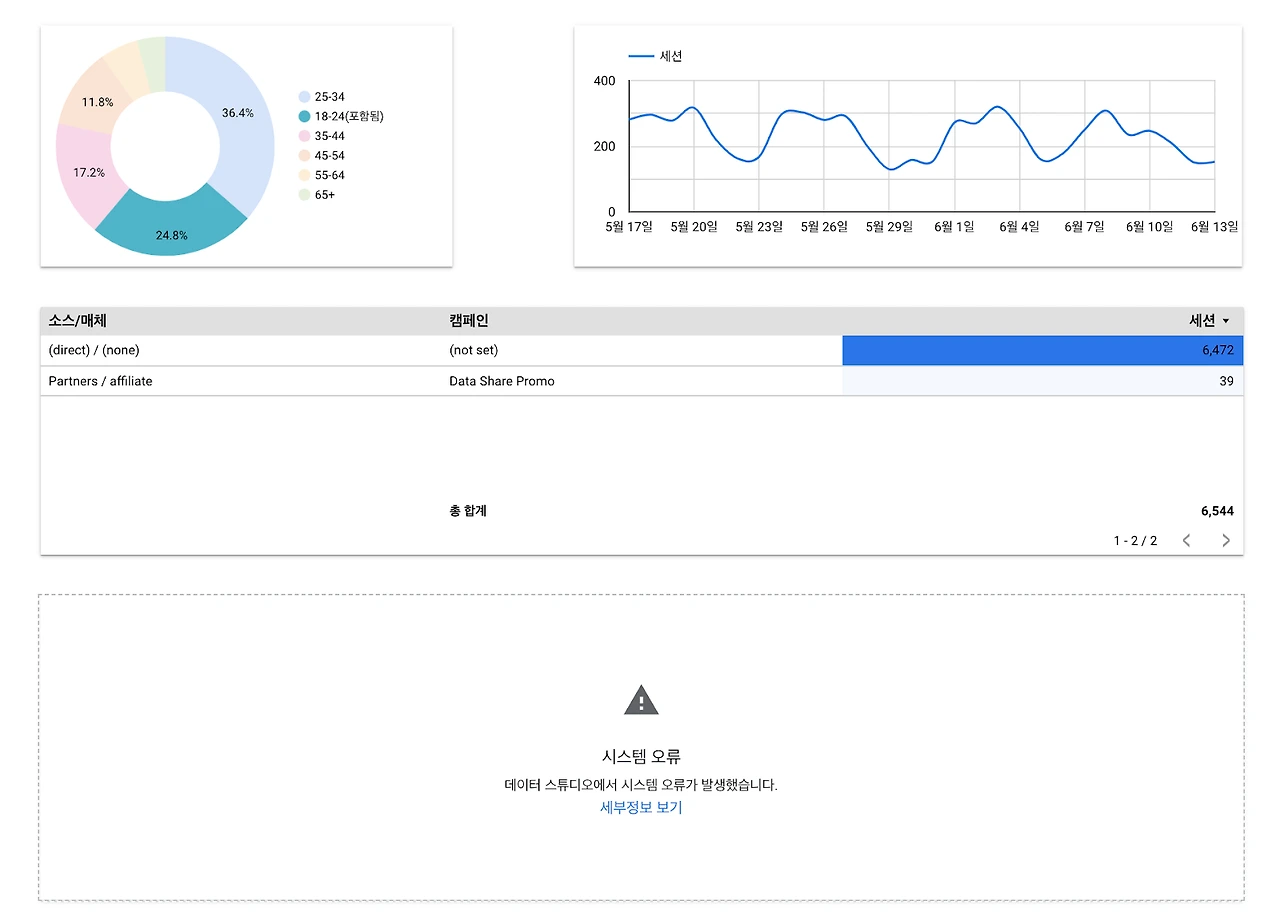Click the 총 합계 total label

[x=468, y=511]
